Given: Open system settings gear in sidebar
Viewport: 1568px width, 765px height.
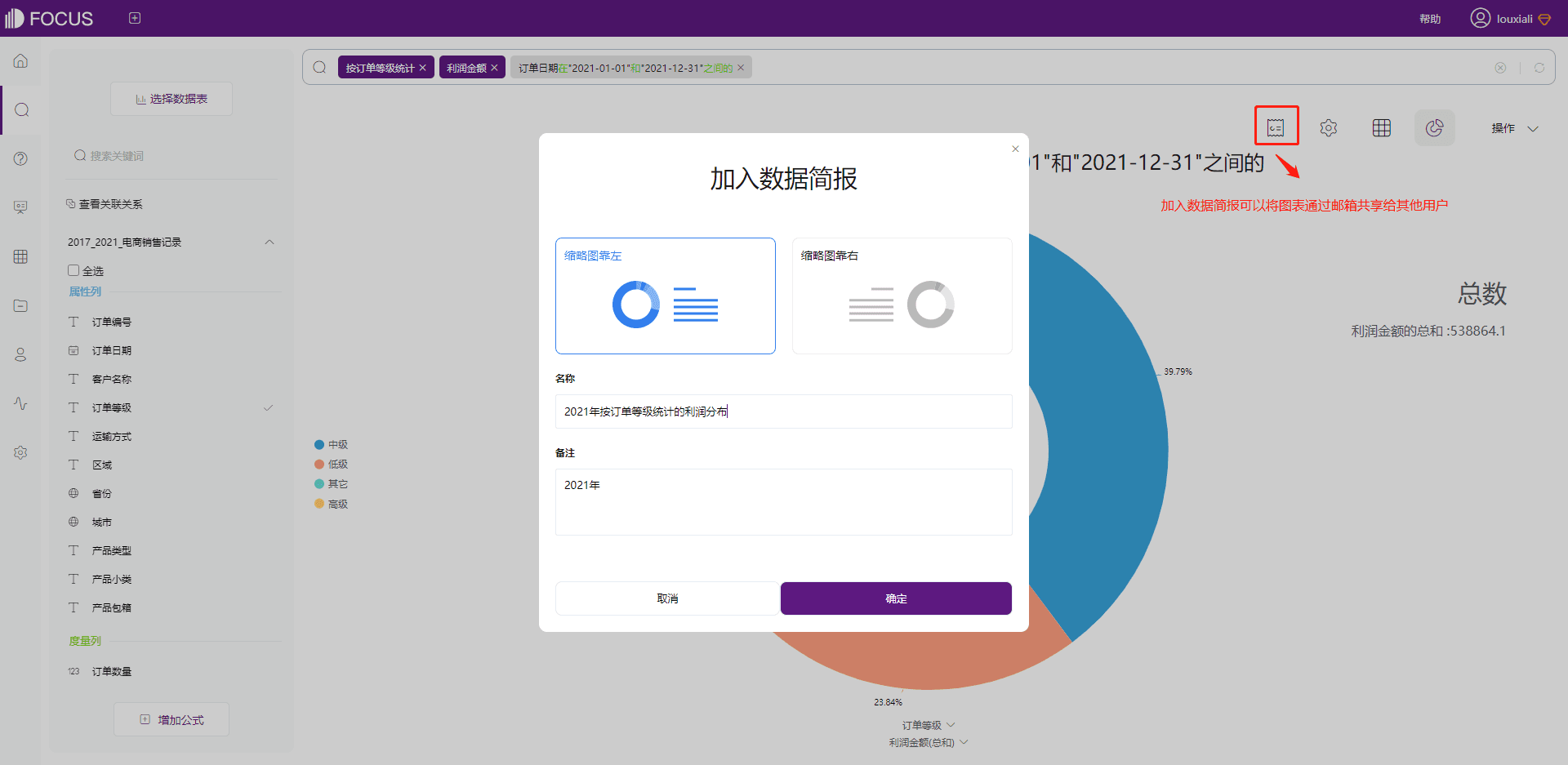Looking at the screenshot, I should tap(21, 452).
